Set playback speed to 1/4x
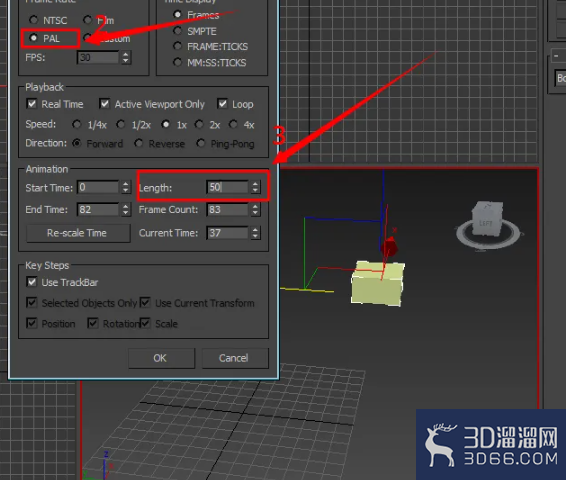566x480 pixels. tap(77, 125)
